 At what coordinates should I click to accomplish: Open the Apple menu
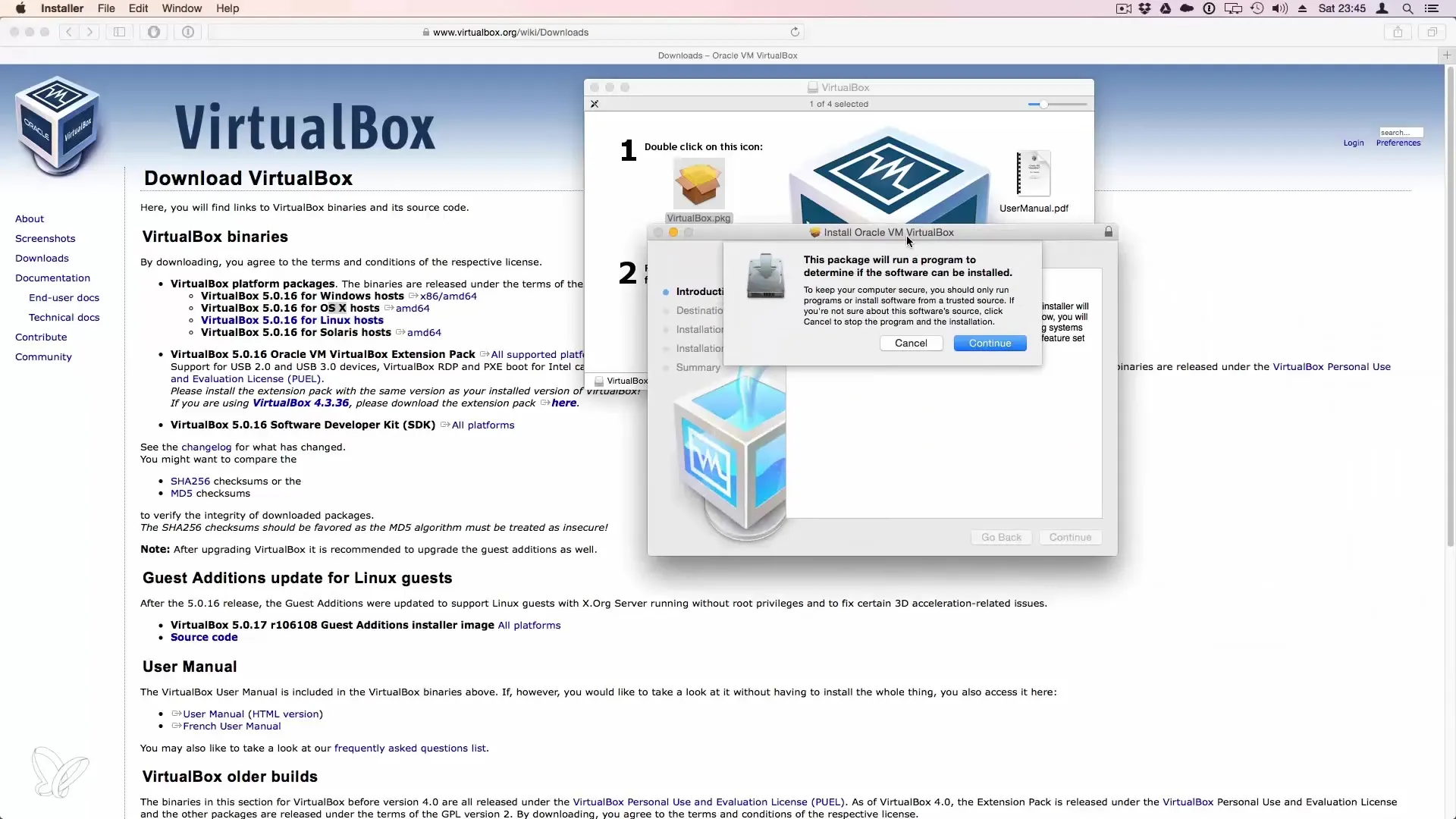20,8
